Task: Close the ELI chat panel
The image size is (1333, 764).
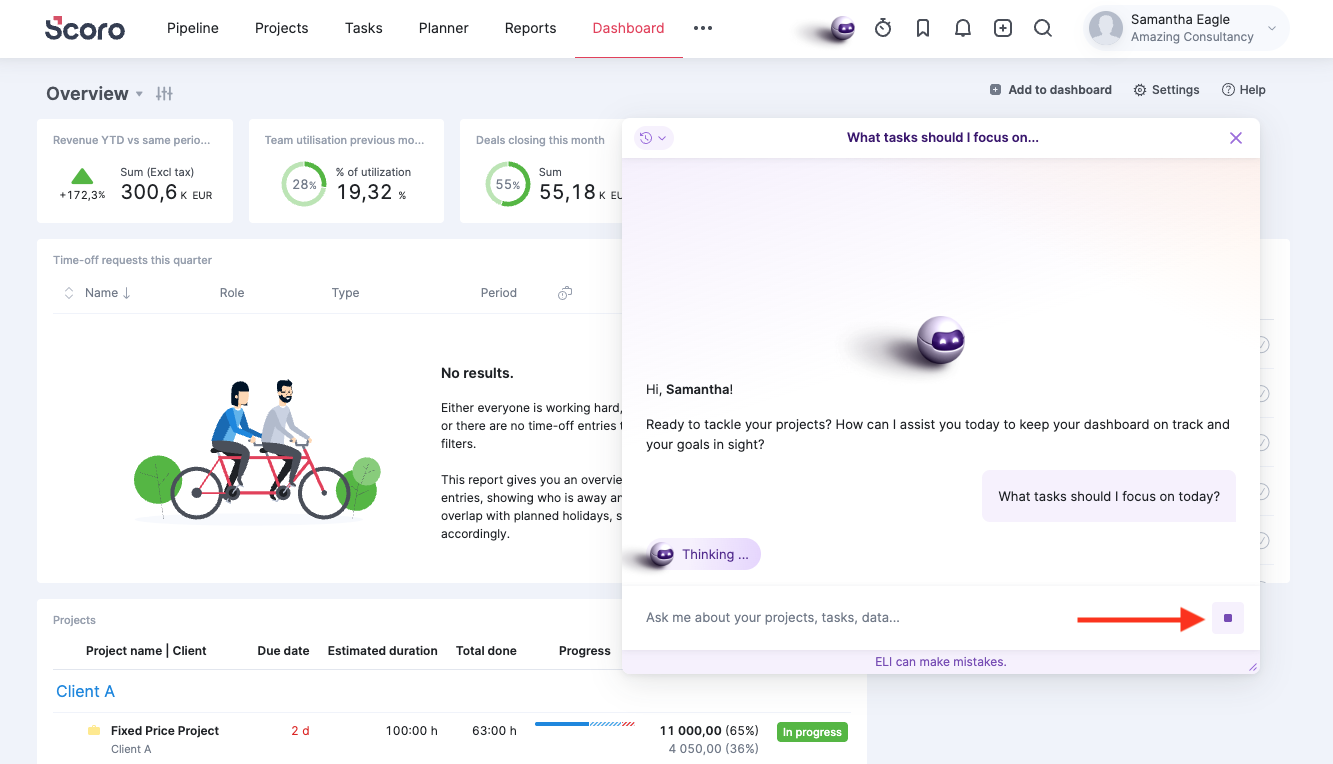Action: (x=1236, y=138)
